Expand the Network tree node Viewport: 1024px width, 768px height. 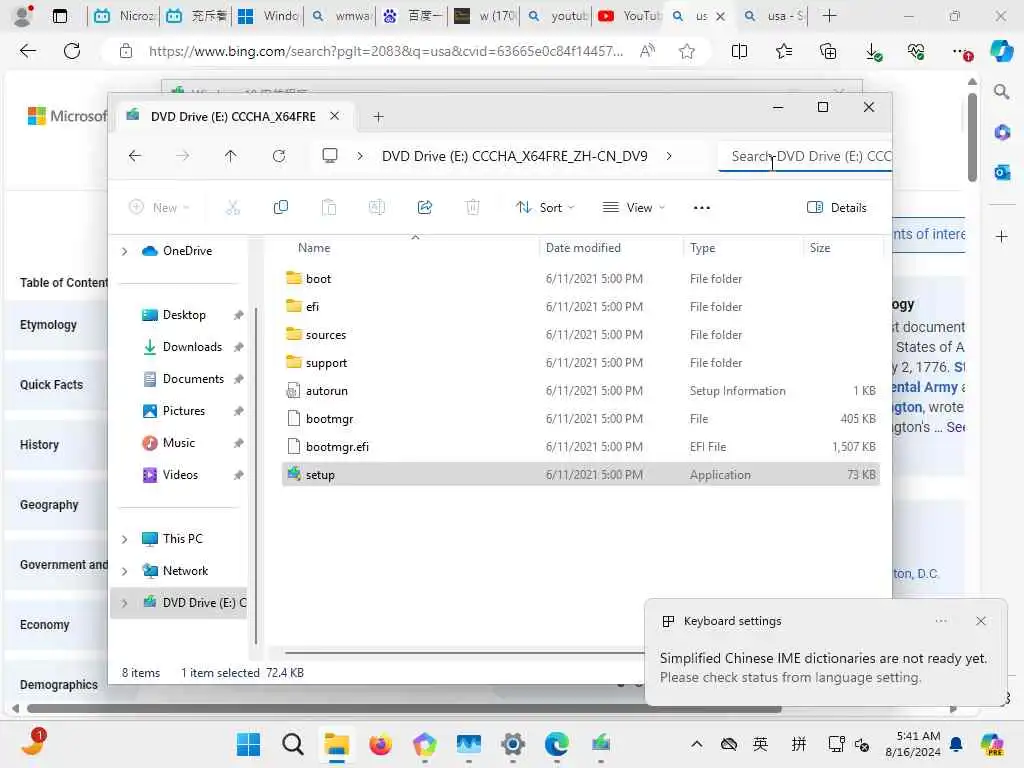(125, 571)
